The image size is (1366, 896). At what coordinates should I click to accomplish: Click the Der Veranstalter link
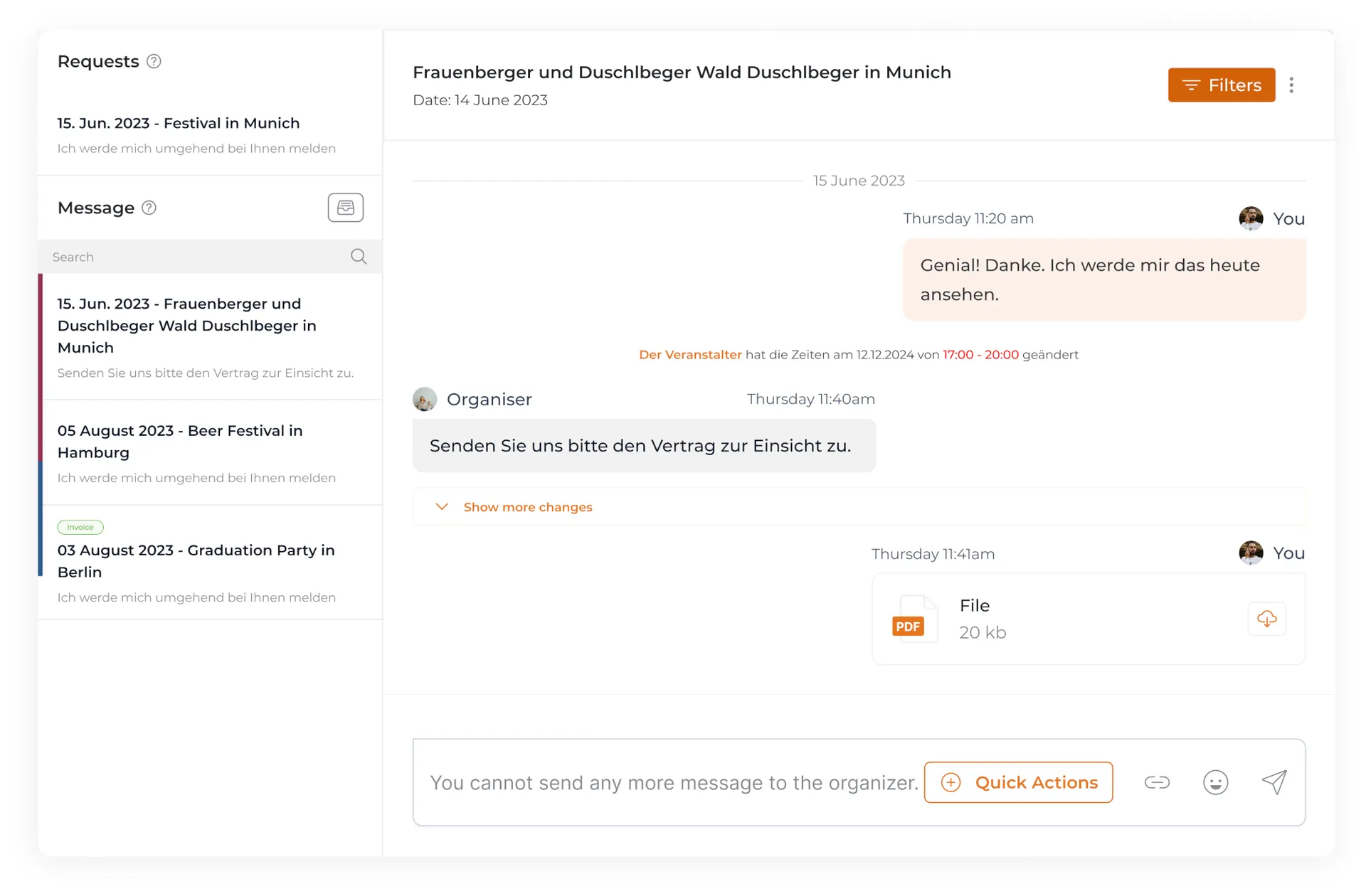click(x=690, y=355)
